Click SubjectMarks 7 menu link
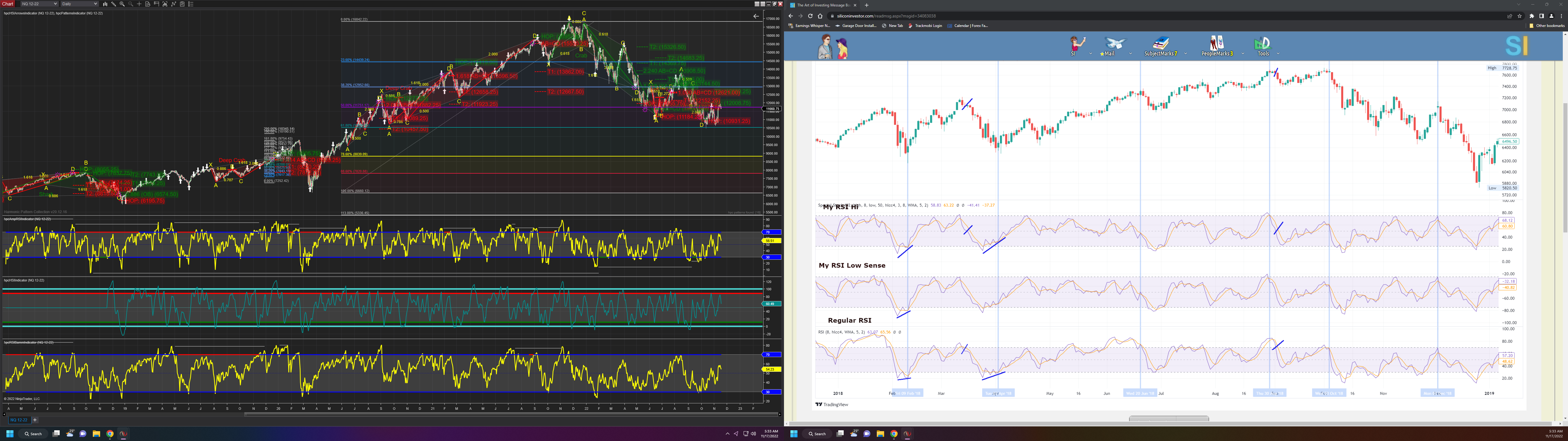This screenshot has height=441, width=1568. pos(1160,54)
